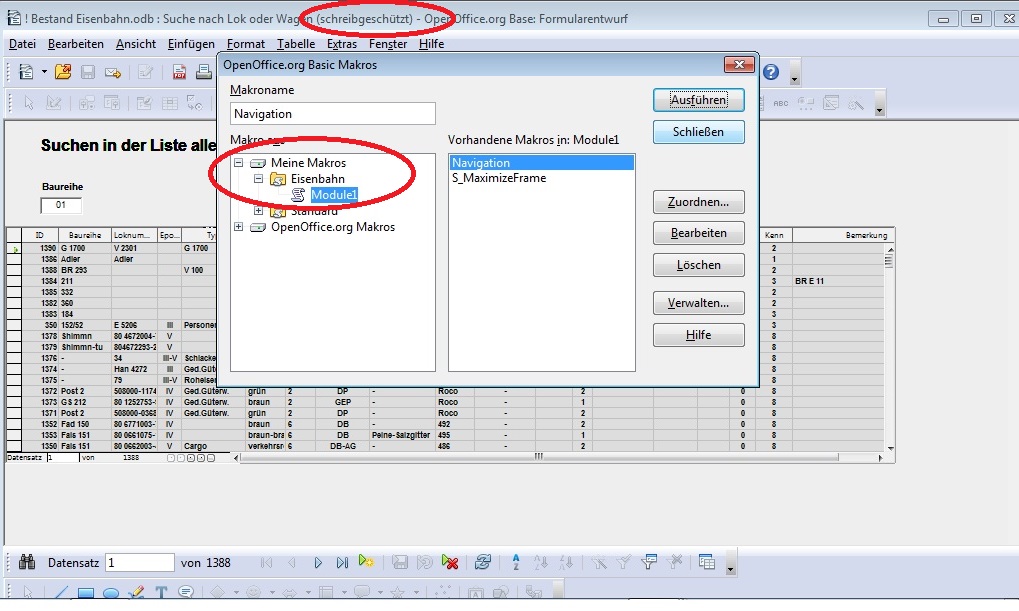
Task: Open the Hilfe menu
Action: (432, 44)
